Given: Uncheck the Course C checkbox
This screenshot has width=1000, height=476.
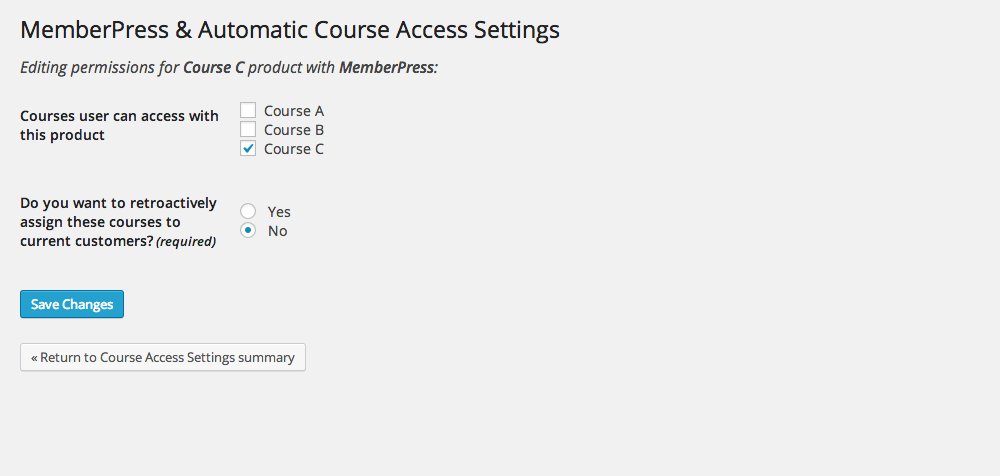Looking at the screenshot, I should pyautogui.click(x=248, y=149).
